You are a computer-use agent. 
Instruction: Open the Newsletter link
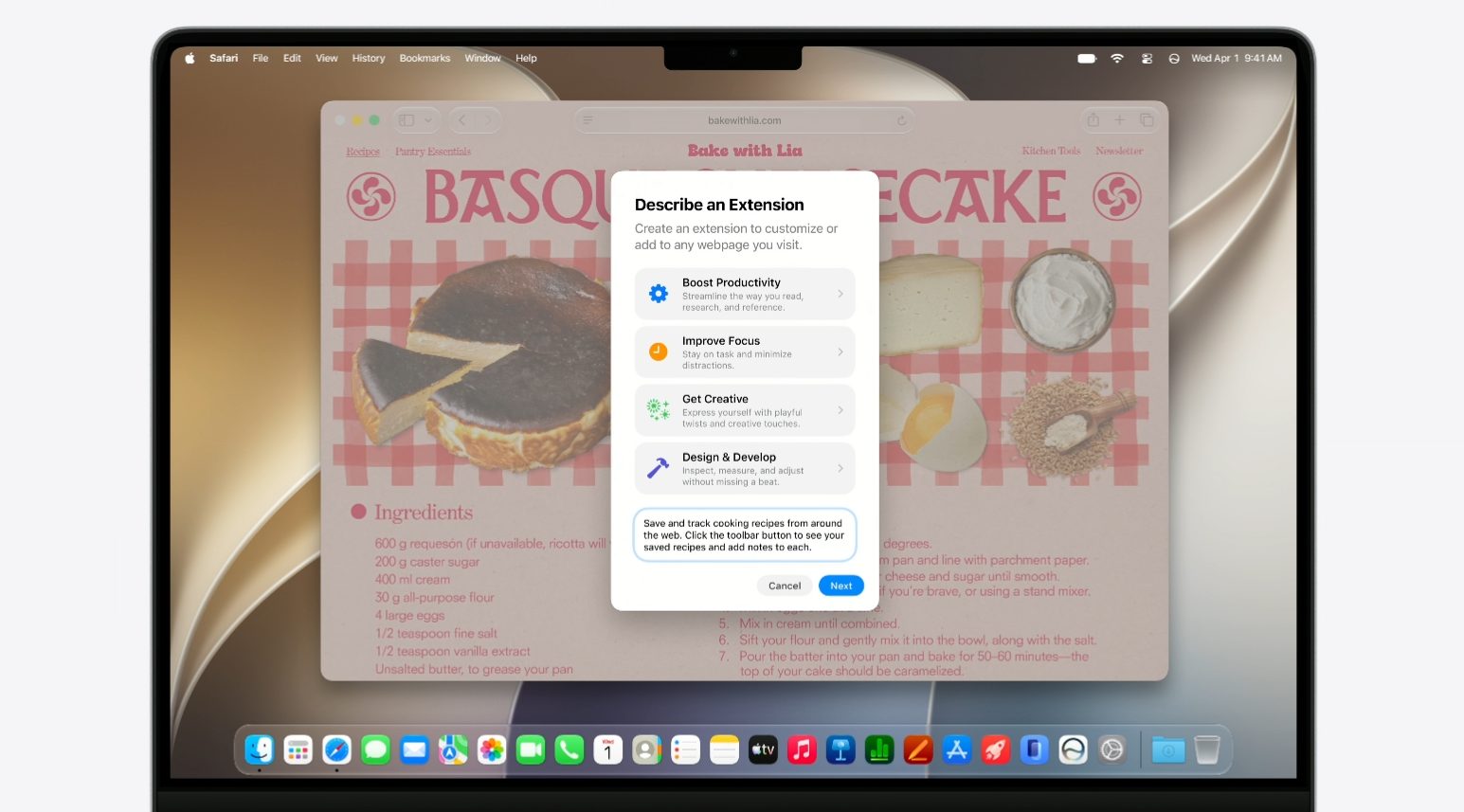pos(1119,151)
